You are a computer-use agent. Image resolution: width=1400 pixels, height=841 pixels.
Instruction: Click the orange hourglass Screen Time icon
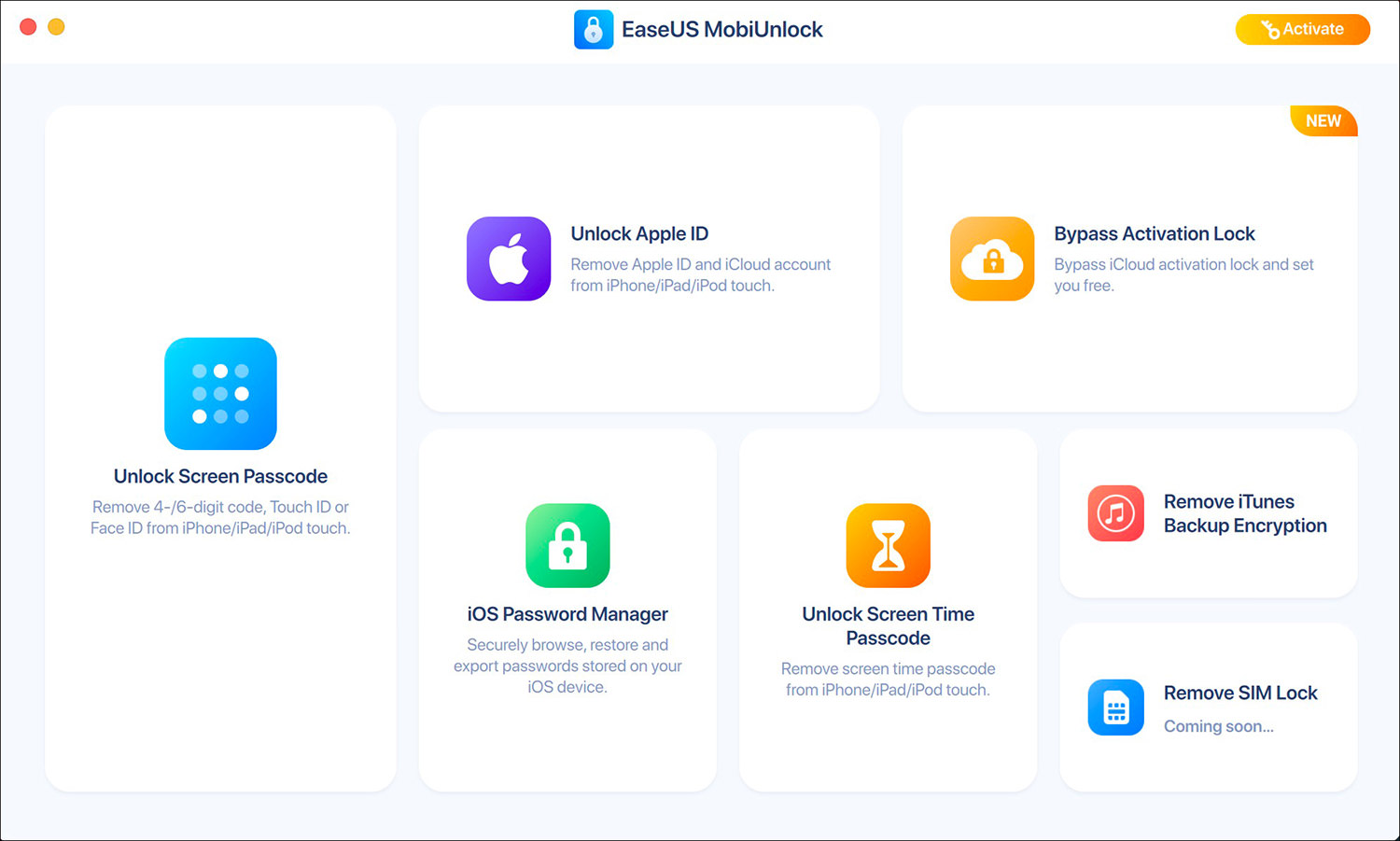889,545
